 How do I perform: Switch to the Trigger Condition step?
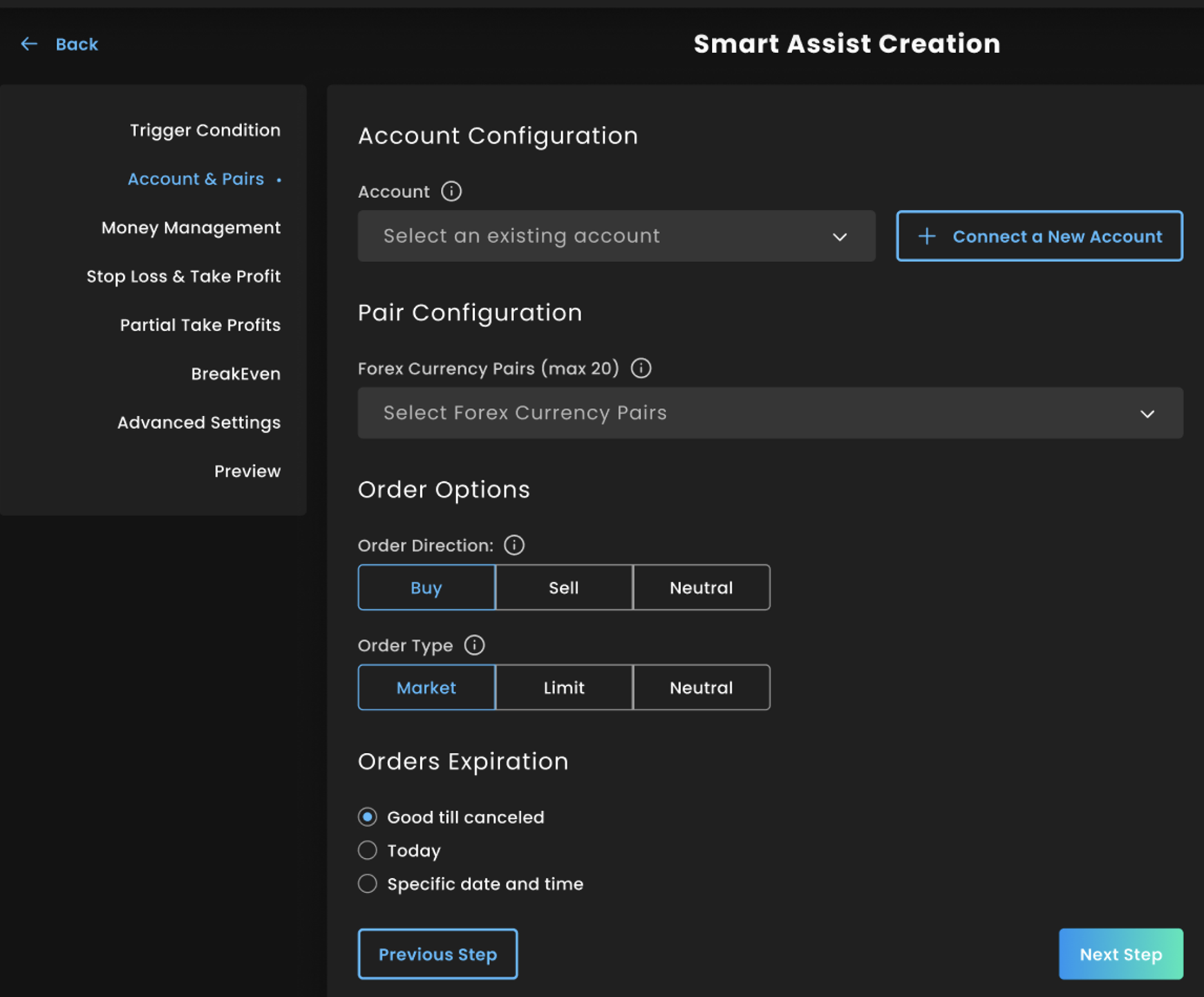click(x=205, y=131)
